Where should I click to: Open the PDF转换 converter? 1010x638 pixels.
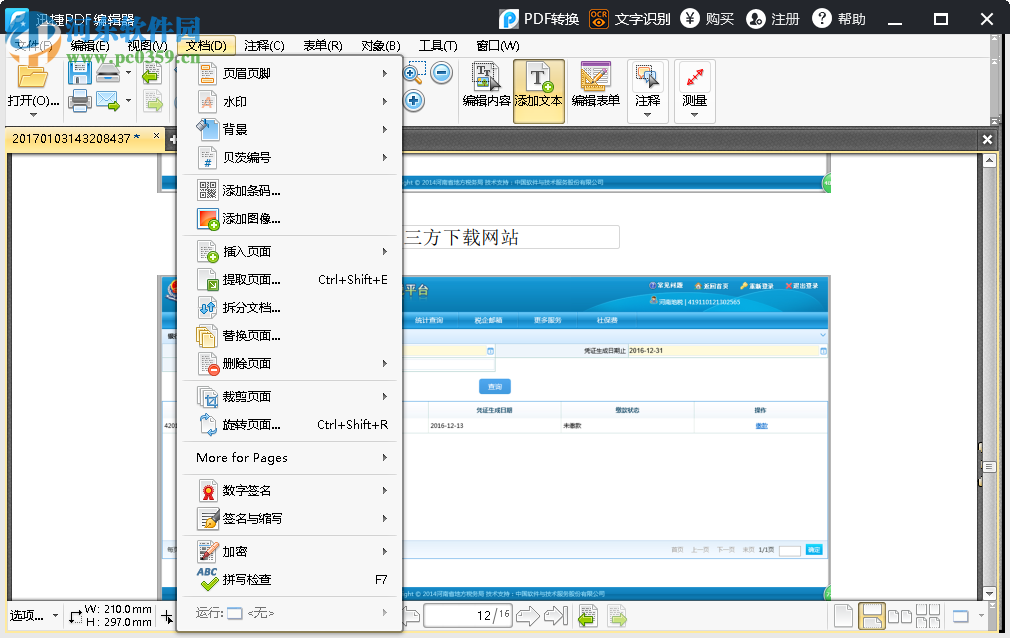(x=531, y=17)
